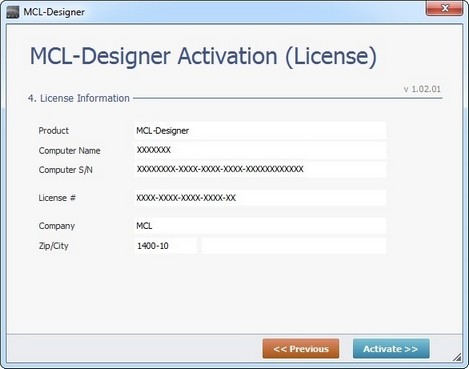Go back with << Previous button
Image resolution: width=469 pixels, height=369 pixels.
point(301,349)
